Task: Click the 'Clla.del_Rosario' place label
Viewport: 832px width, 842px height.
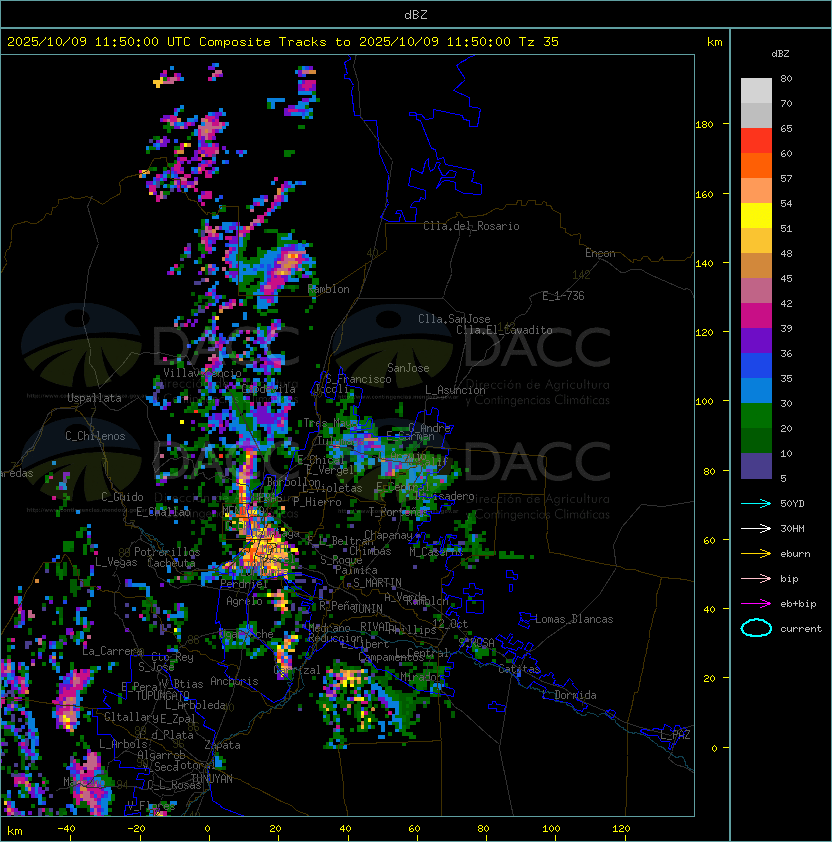Action: click(x=471, y=226)
